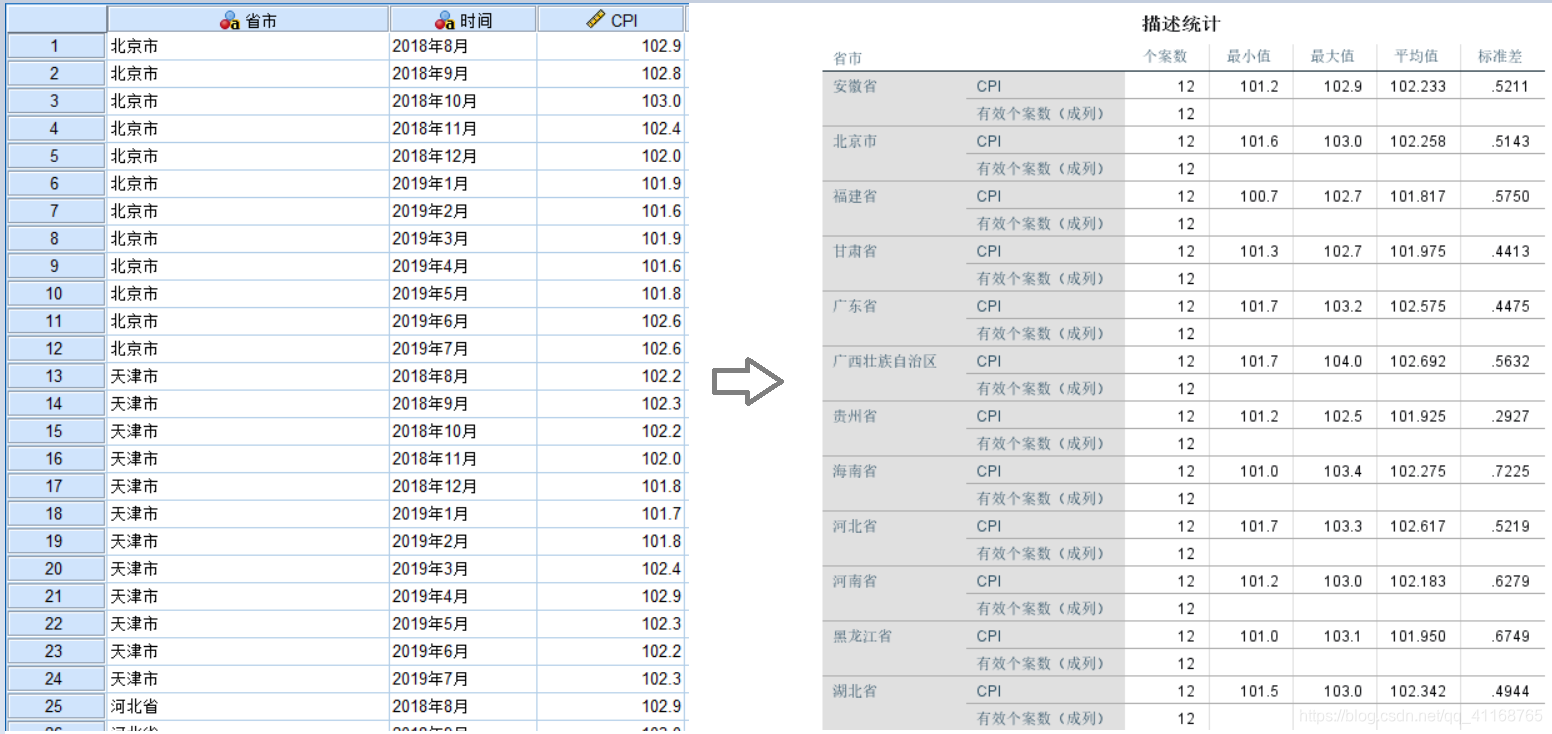Screen dimensions: 1552x734
Task: Click the 贵州省 row label
Action: tap(855, 416)
